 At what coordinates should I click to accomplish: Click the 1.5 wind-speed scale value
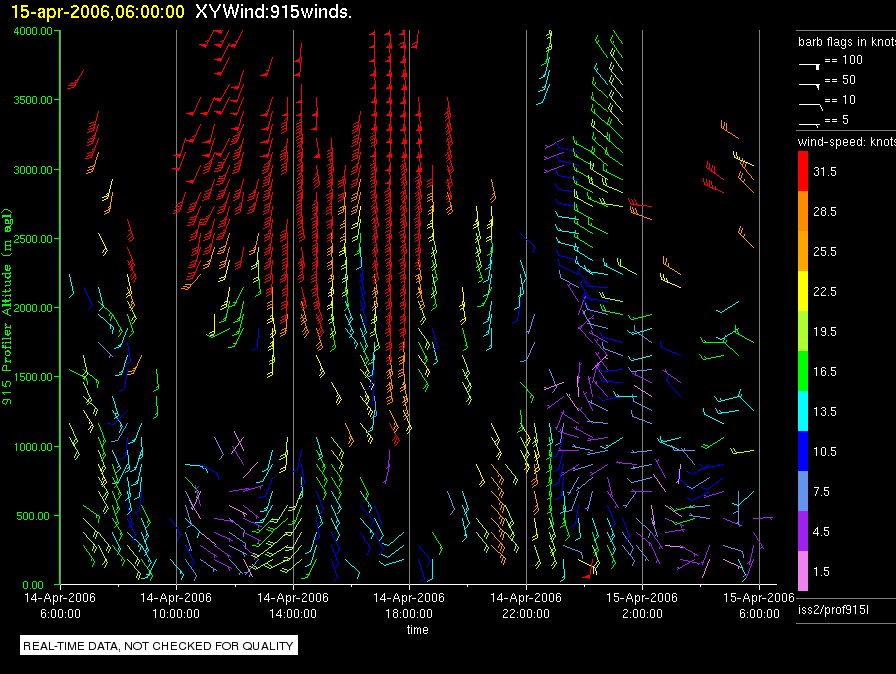(x=821, y=571)
